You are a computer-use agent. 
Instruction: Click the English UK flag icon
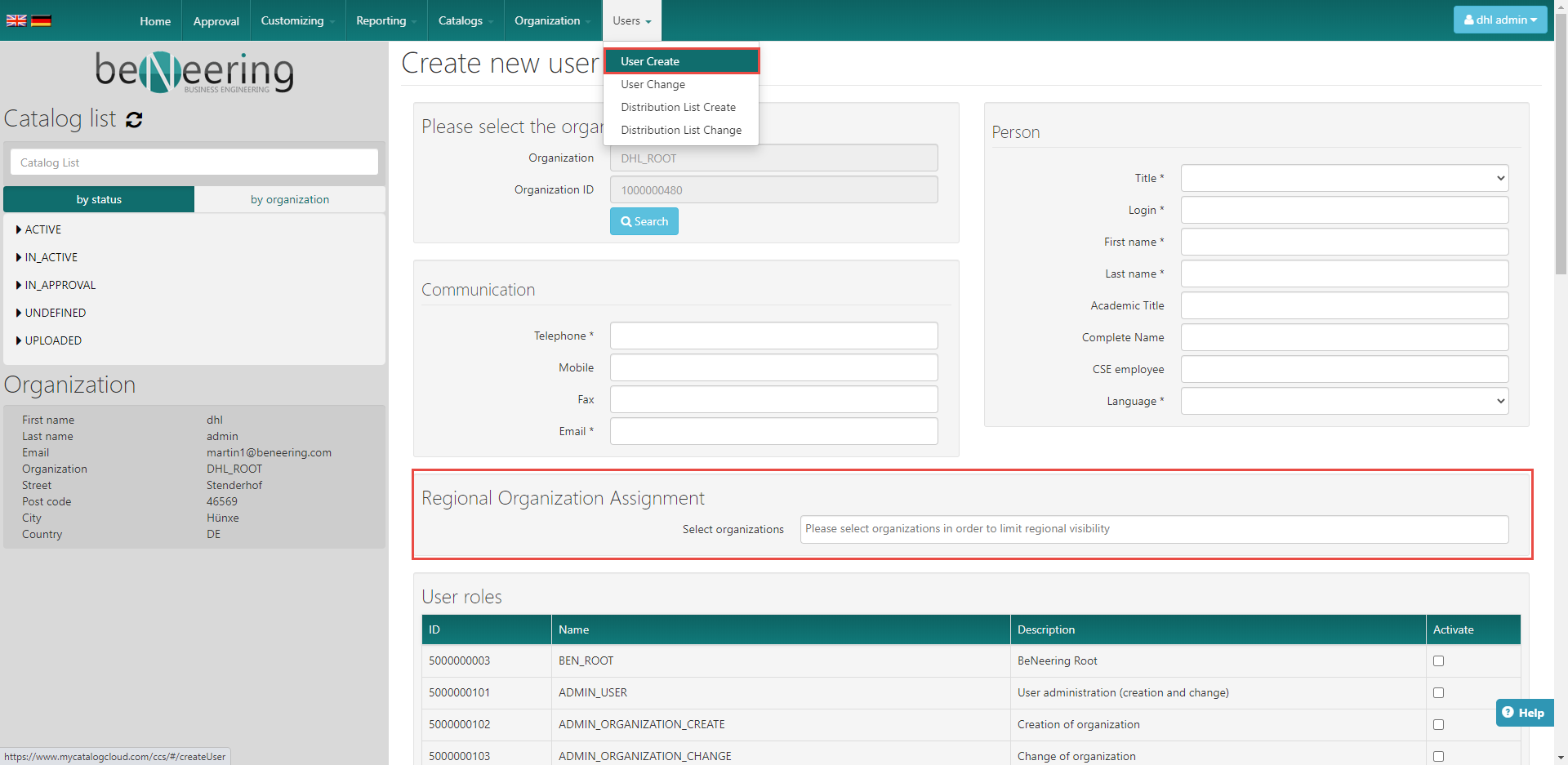16,20
